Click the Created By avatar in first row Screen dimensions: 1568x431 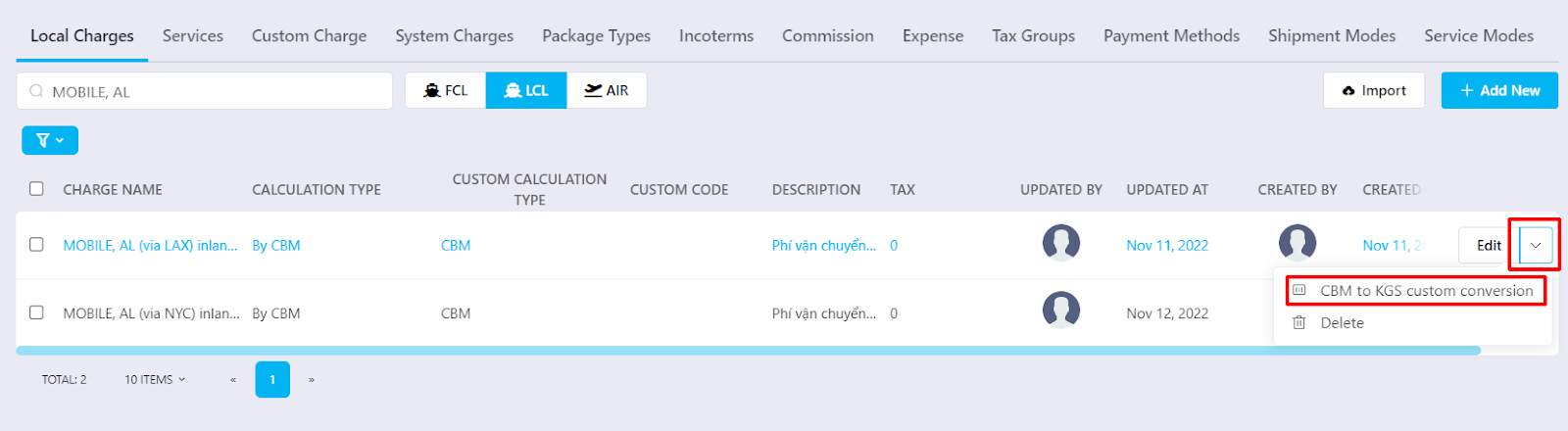[1298, 243]
